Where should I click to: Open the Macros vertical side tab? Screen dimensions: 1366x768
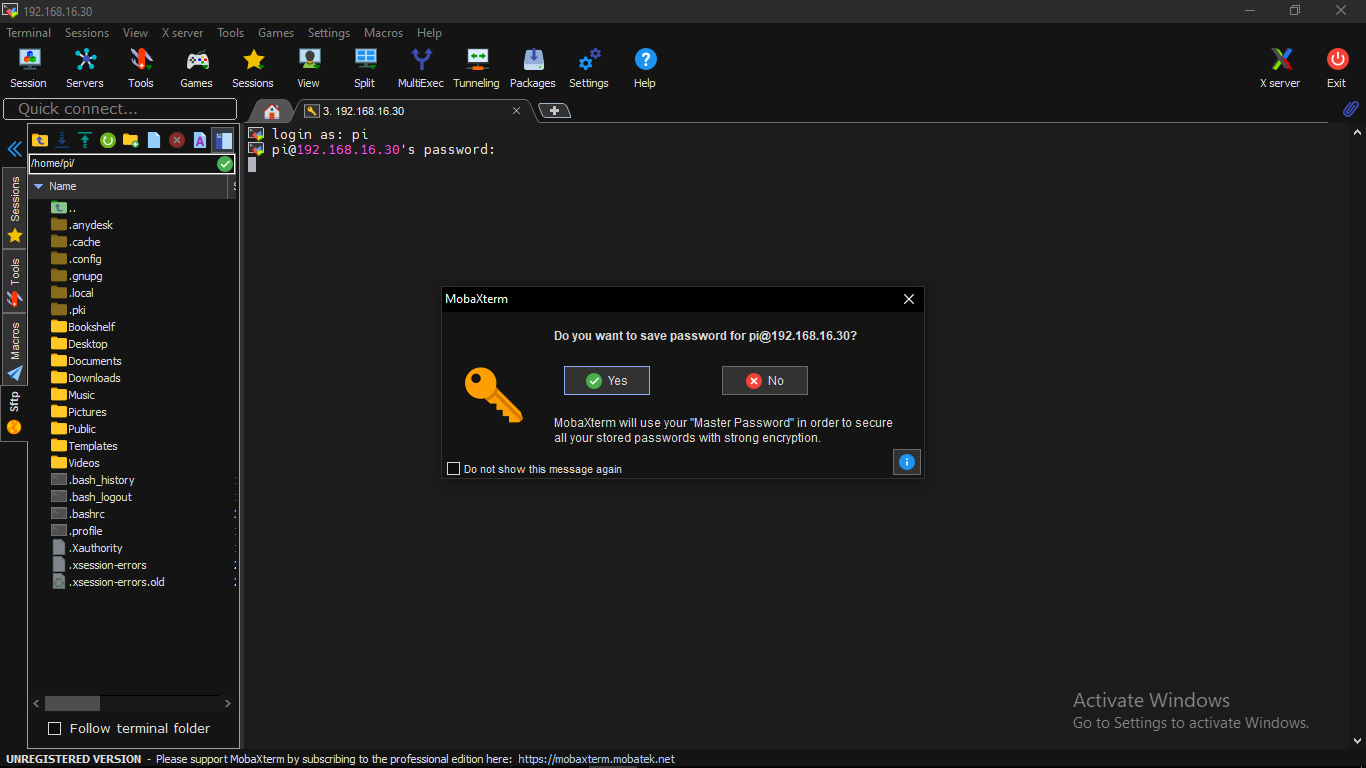(x=14, y=350)
